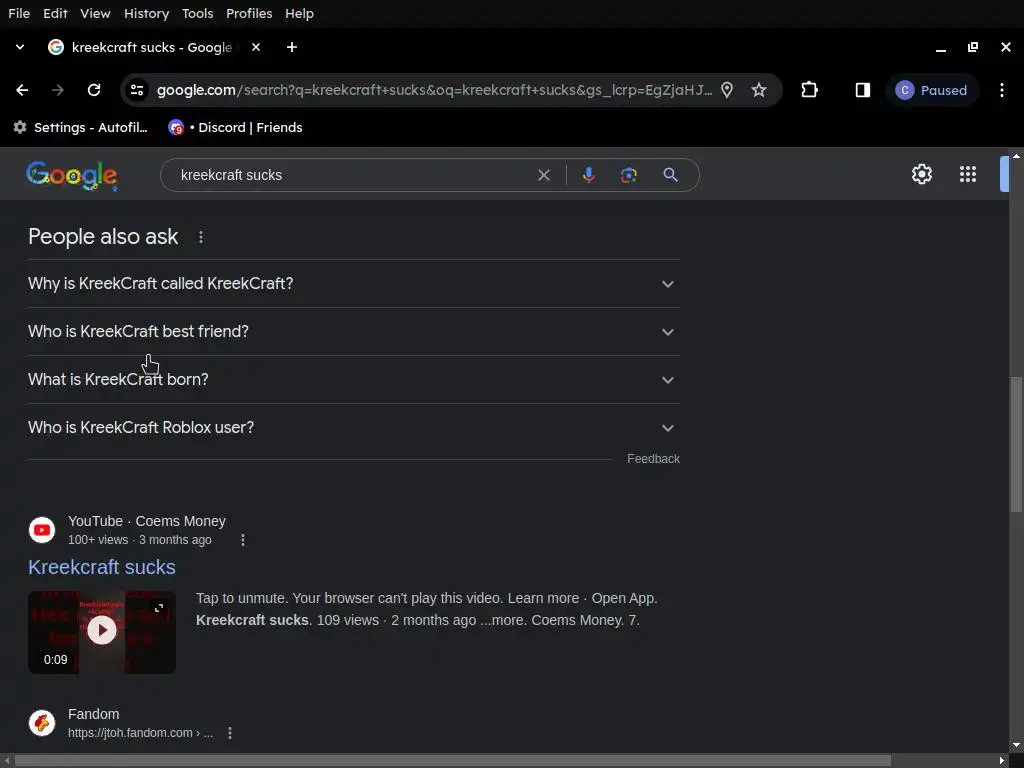Open three-dot menu for Fandom result
Viewport: 1024px width, 768px height.
pyautogui.click(x=230, y=733)
